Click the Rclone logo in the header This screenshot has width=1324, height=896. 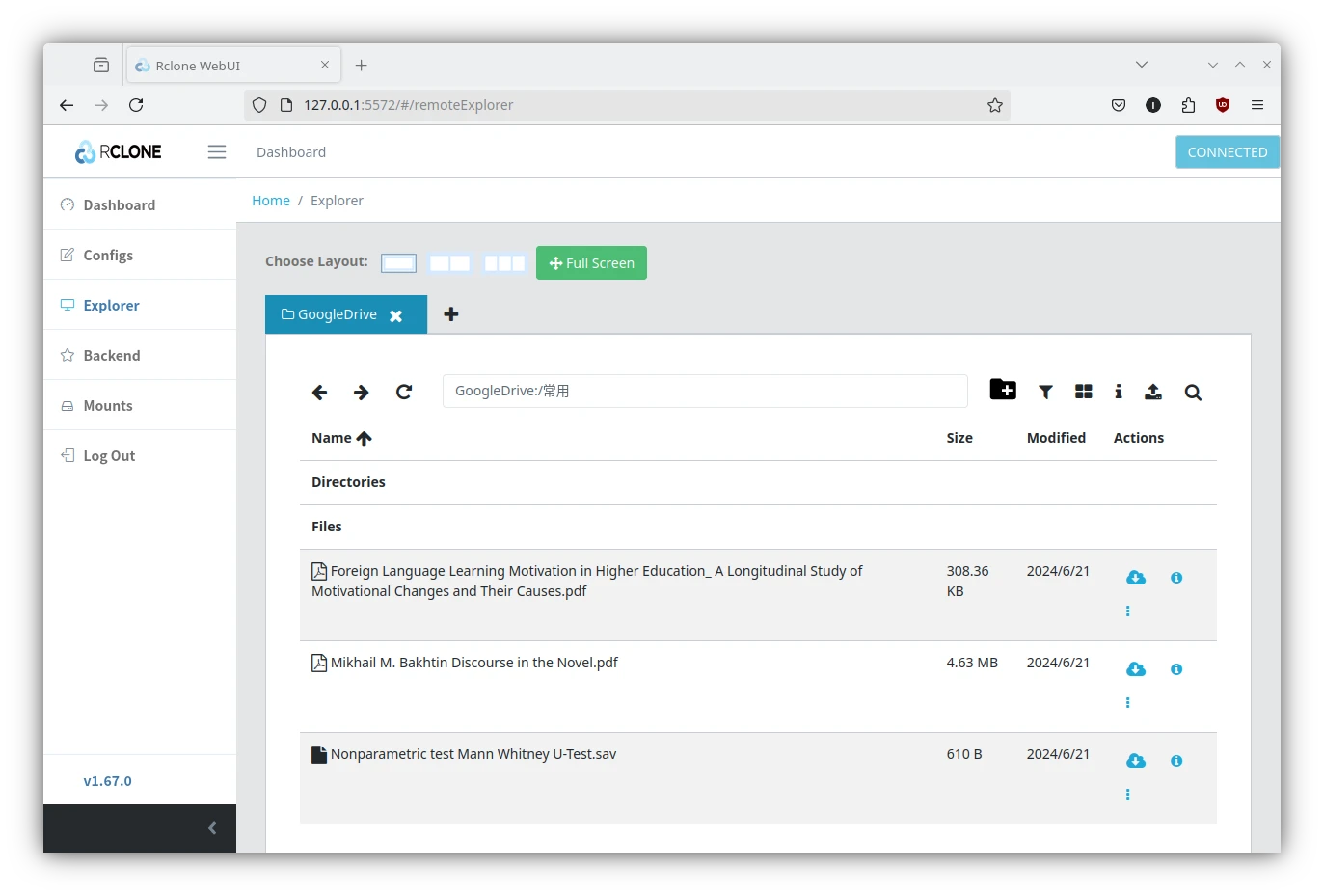tap(119, 152)
